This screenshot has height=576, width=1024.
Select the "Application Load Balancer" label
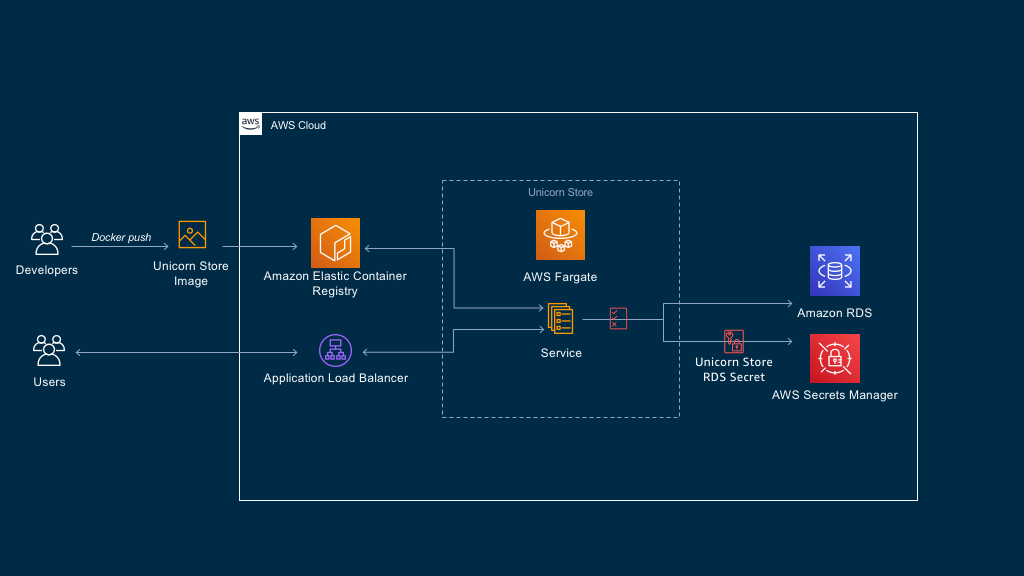tap(336, 378)
